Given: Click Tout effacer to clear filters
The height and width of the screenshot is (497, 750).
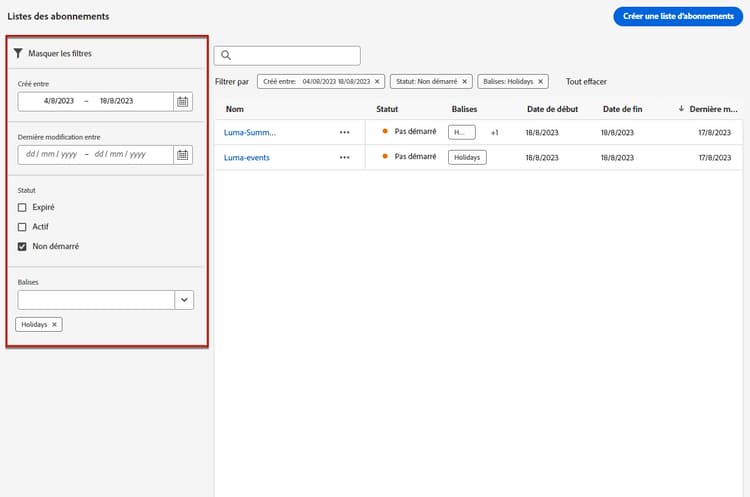Looking at the screenshot, I should click(586, 81).
